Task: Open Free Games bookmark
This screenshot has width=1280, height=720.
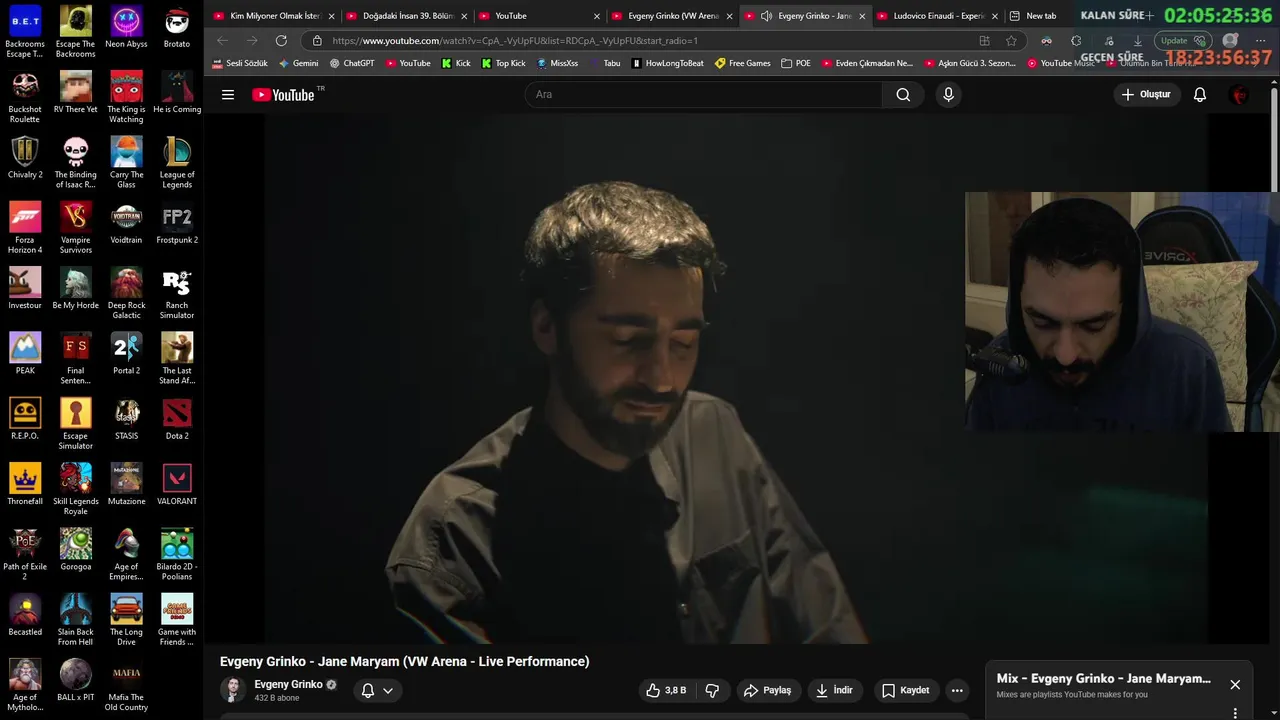Action: 742,63
